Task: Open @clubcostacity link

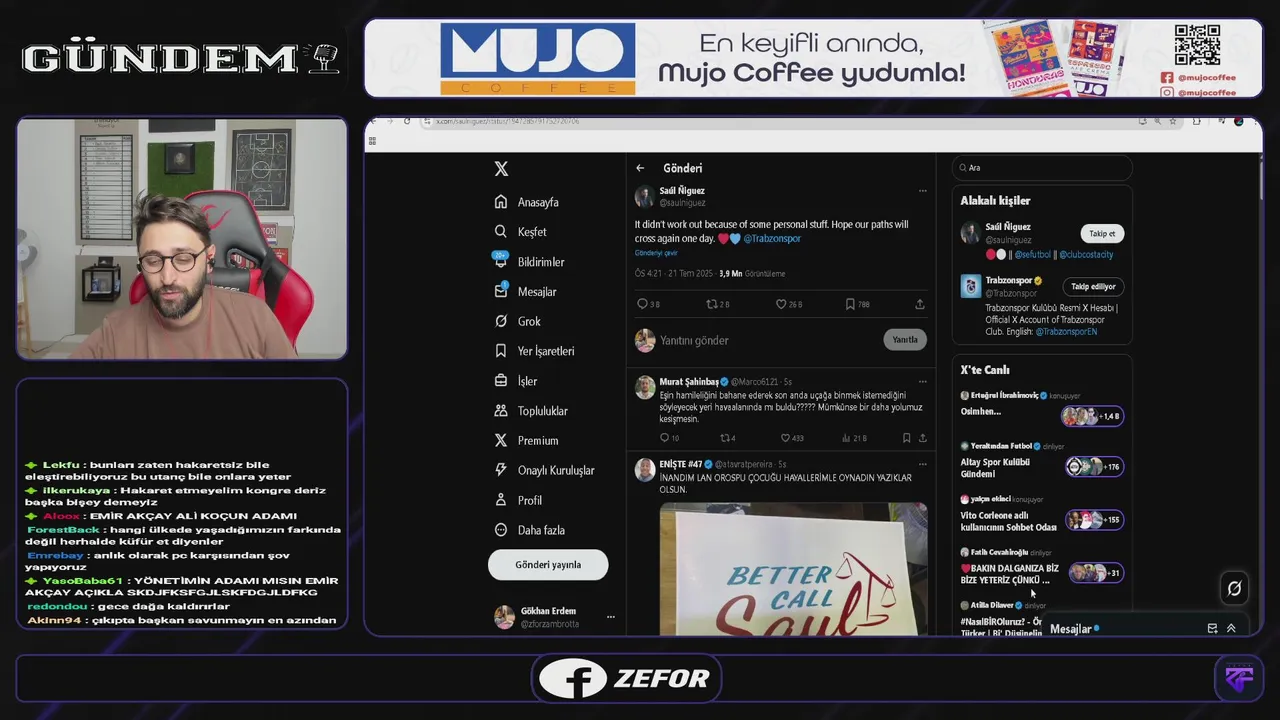Action: [1086, 254]
